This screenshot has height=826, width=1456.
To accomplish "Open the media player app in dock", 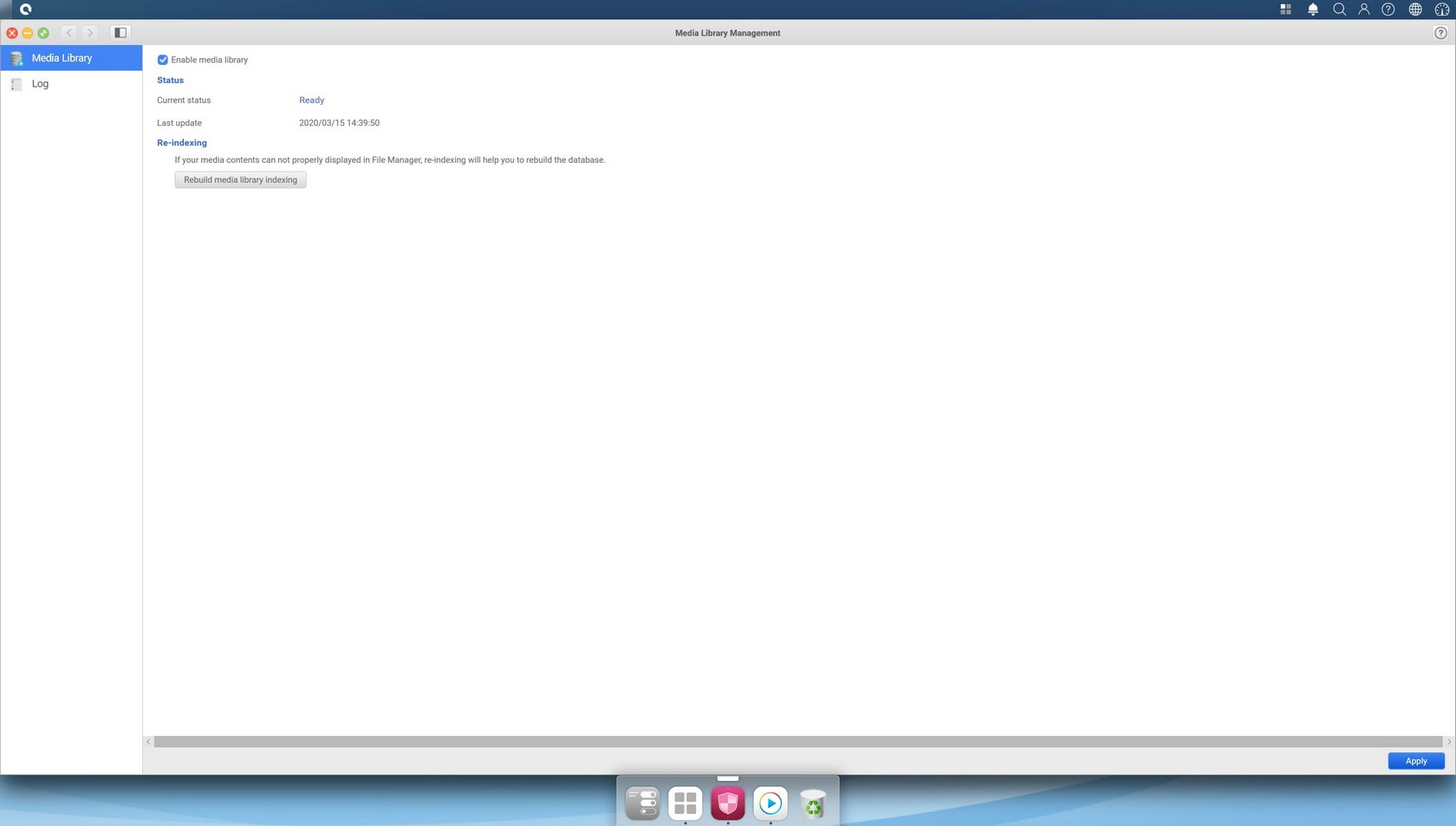I will coord(770,803).
